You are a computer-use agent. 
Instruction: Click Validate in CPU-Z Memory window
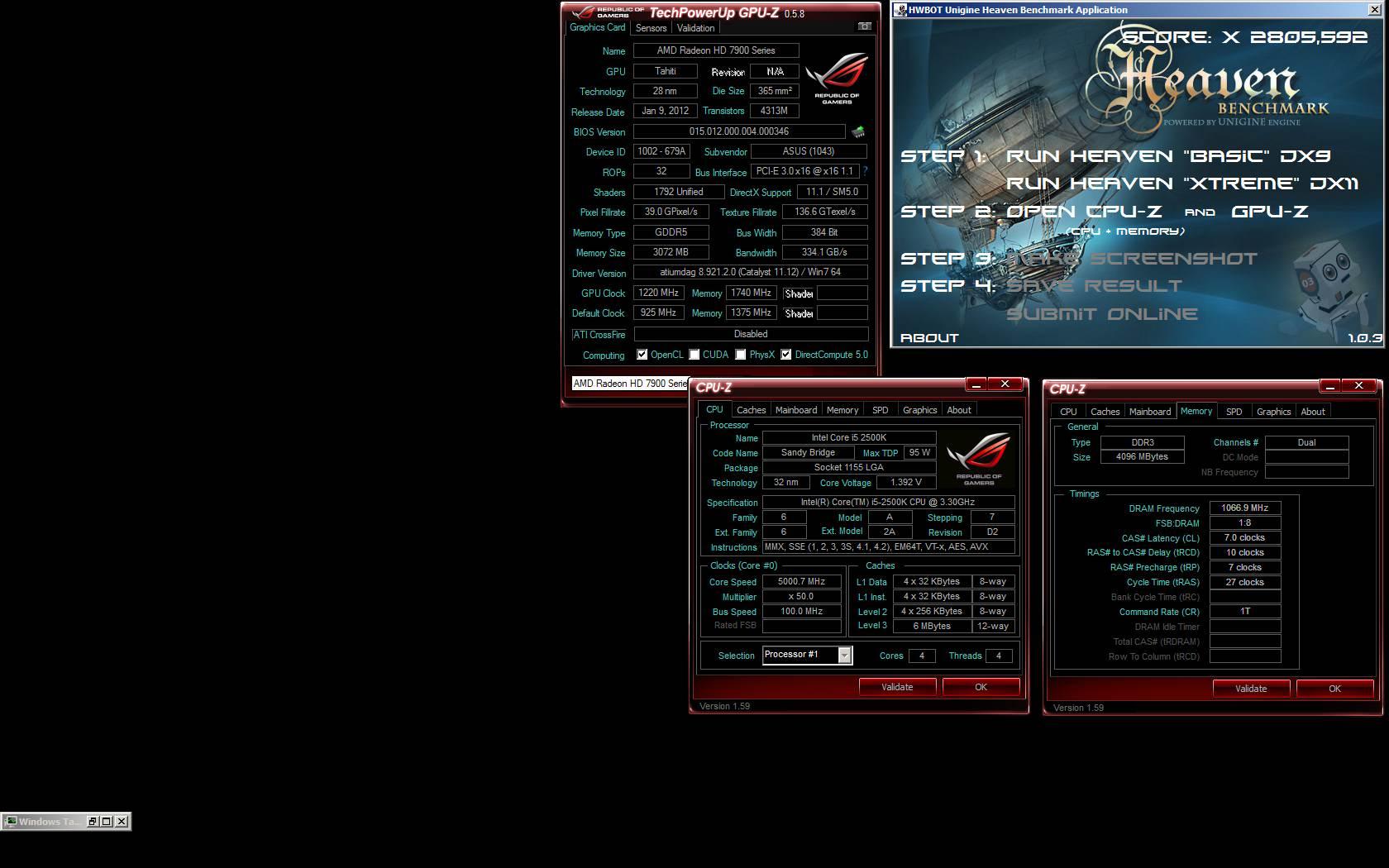click(1251, 689)
